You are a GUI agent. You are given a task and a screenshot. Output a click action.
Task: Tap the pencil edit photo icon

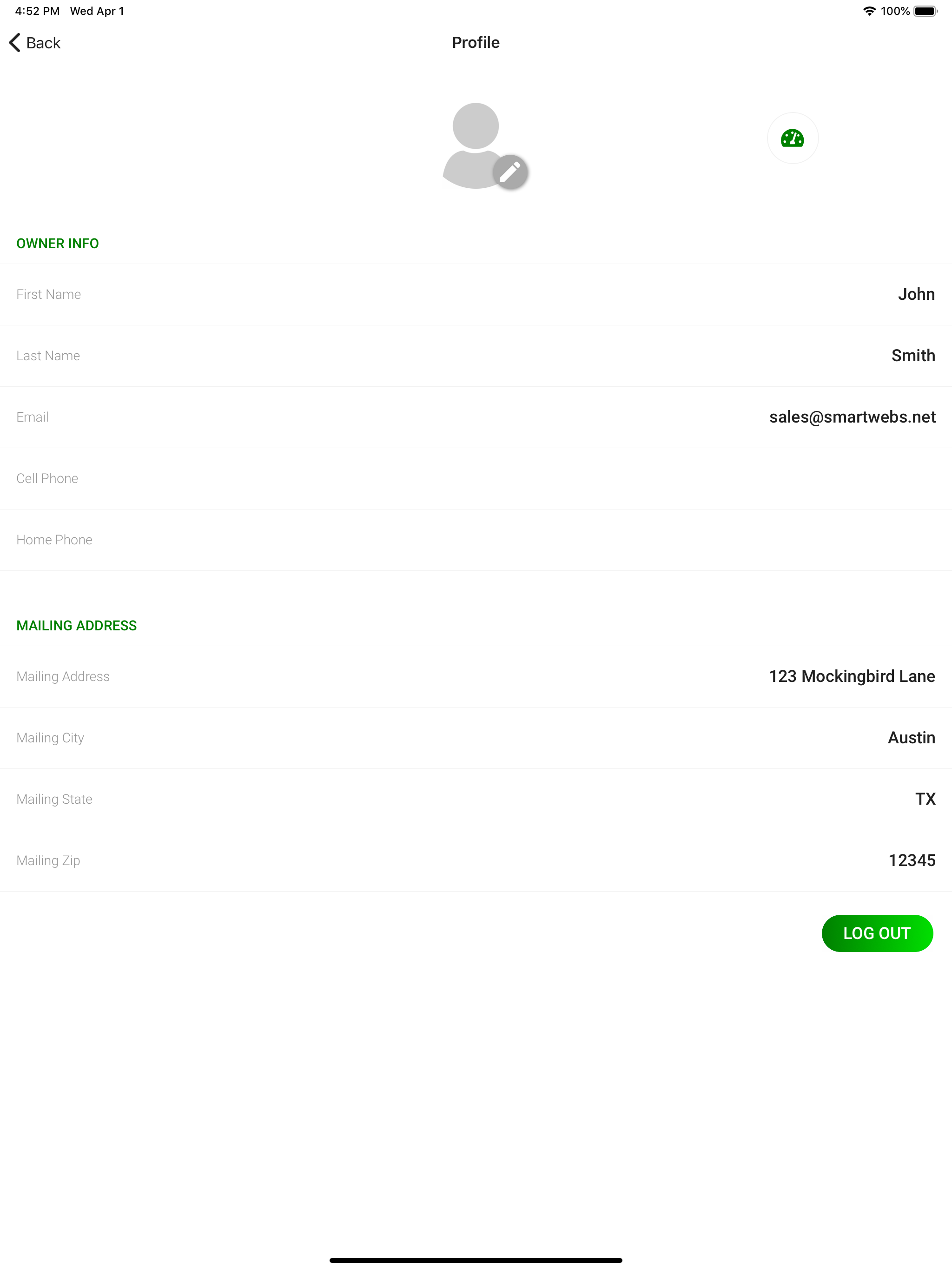tap(510, 172)
